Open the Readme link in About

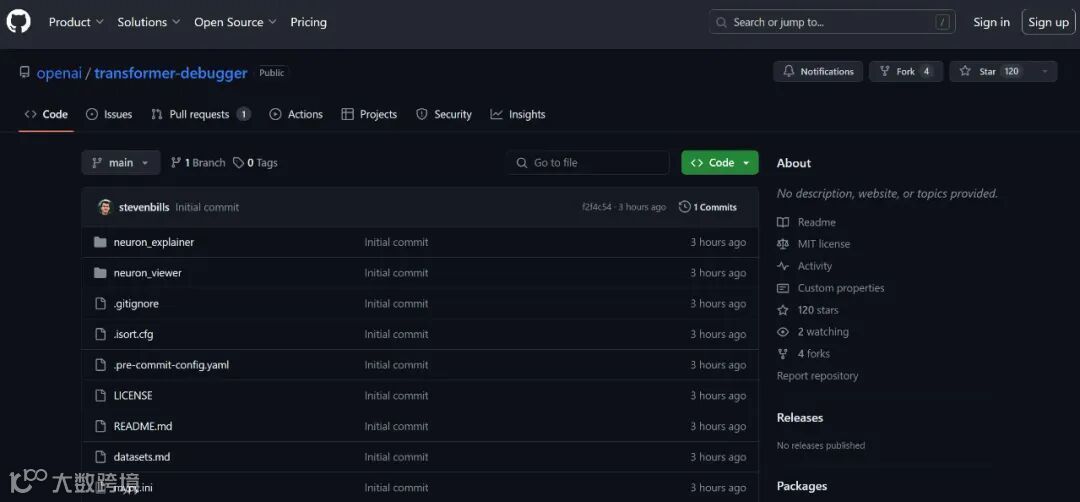click(807, 222)
